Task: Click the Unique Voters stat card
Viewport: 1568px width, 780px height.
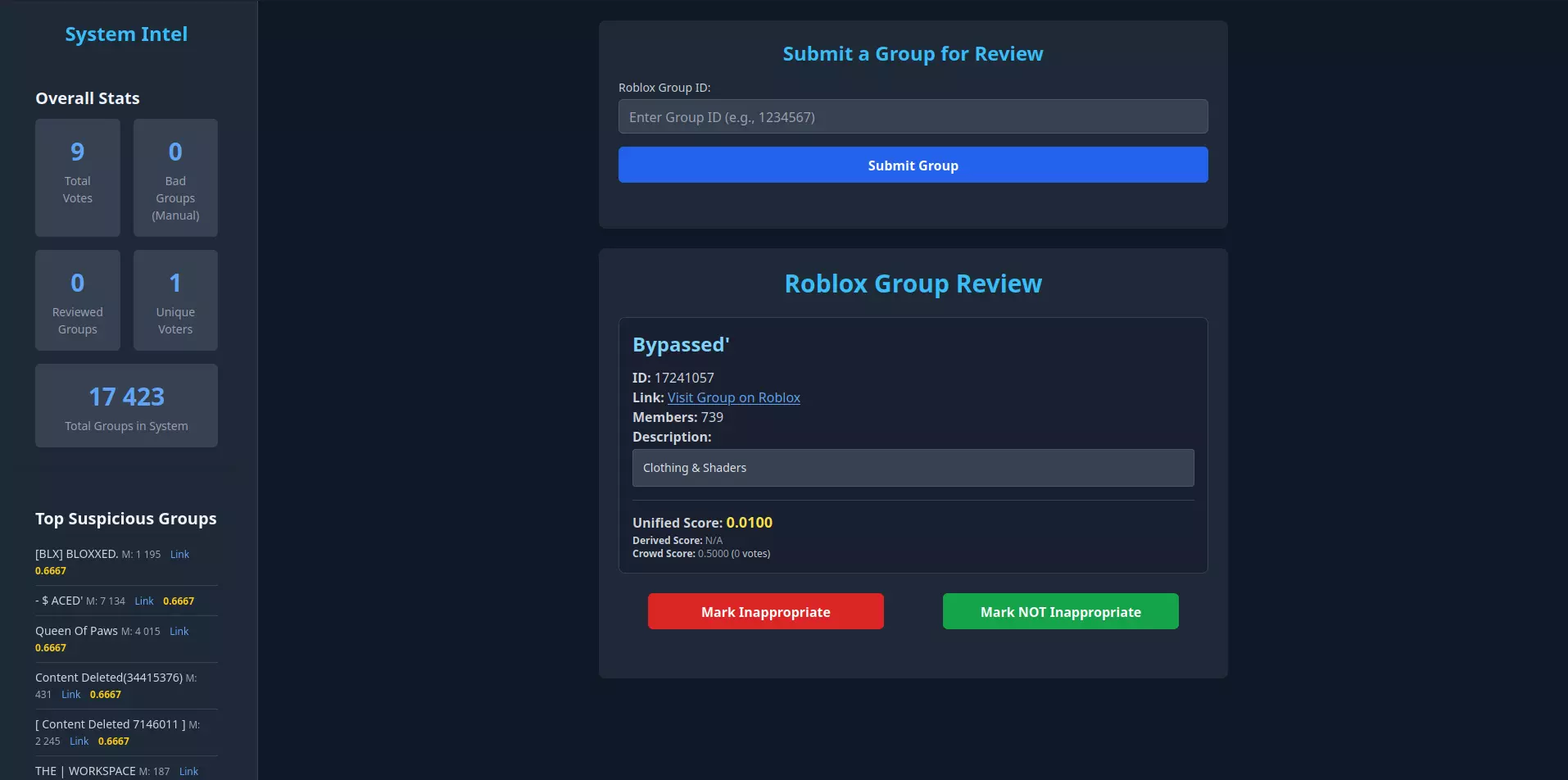Action: (175, 300)
